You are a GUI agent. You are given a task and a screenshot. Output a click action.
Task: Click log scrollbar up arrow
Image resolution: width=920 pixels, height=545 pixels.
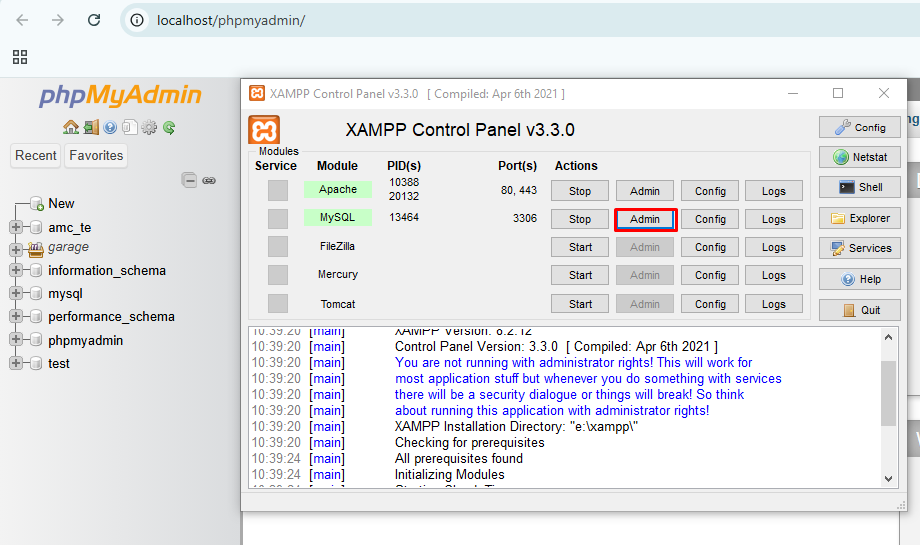coord(888,337)
